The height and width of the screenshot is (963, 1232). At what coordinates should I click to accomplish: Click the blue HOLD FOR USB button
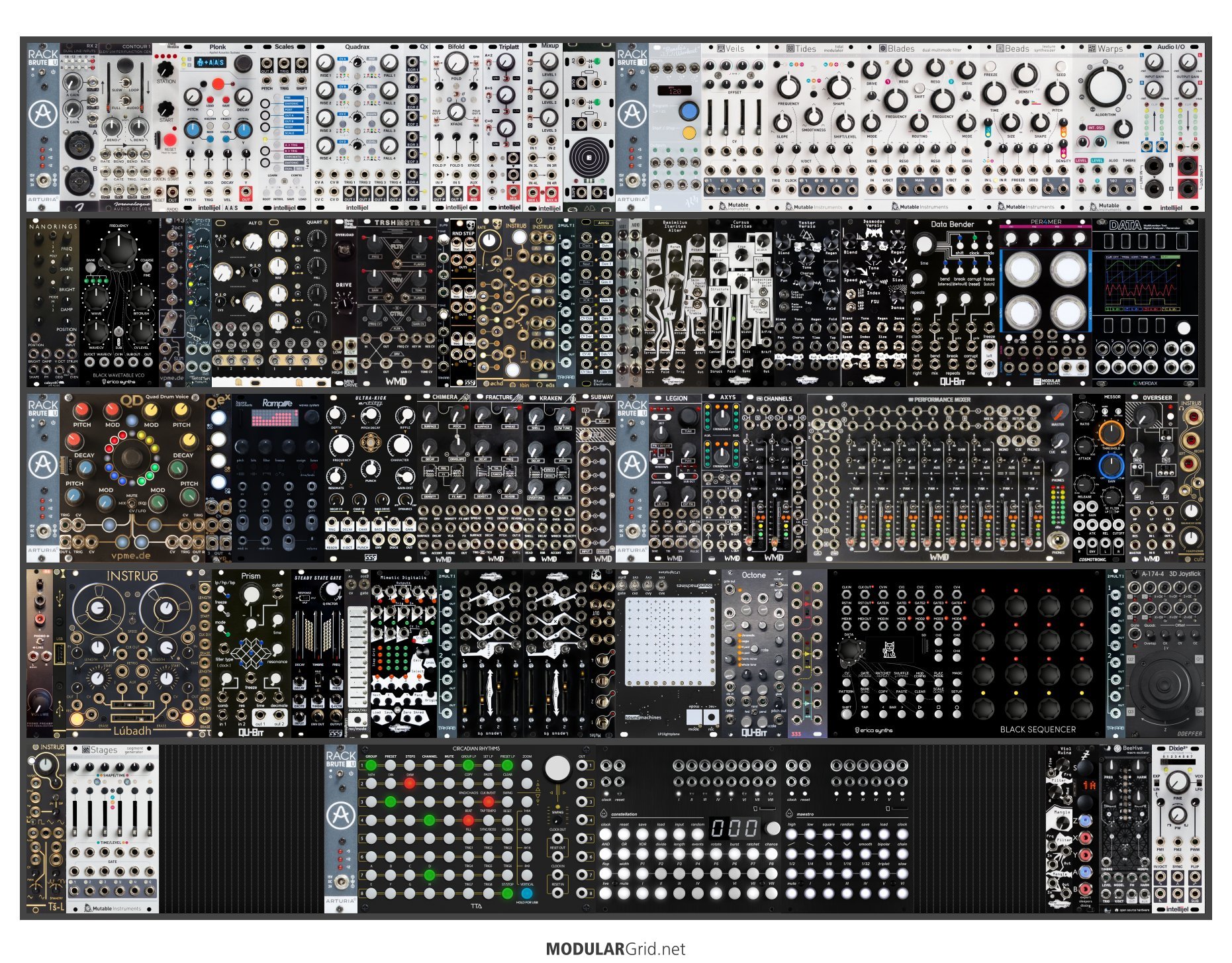[527, 894]
